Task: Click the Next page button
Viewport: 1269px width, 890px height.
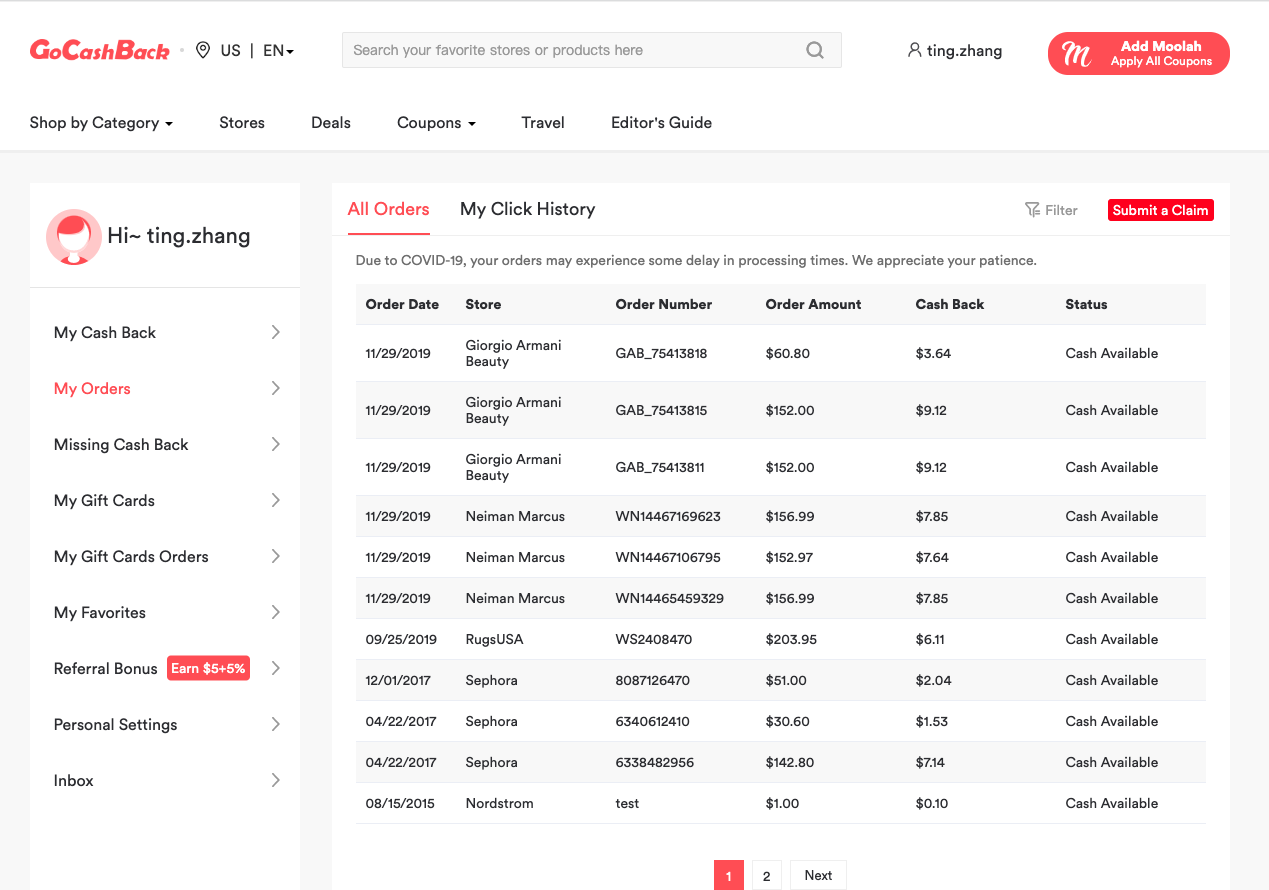Action: 818,876
